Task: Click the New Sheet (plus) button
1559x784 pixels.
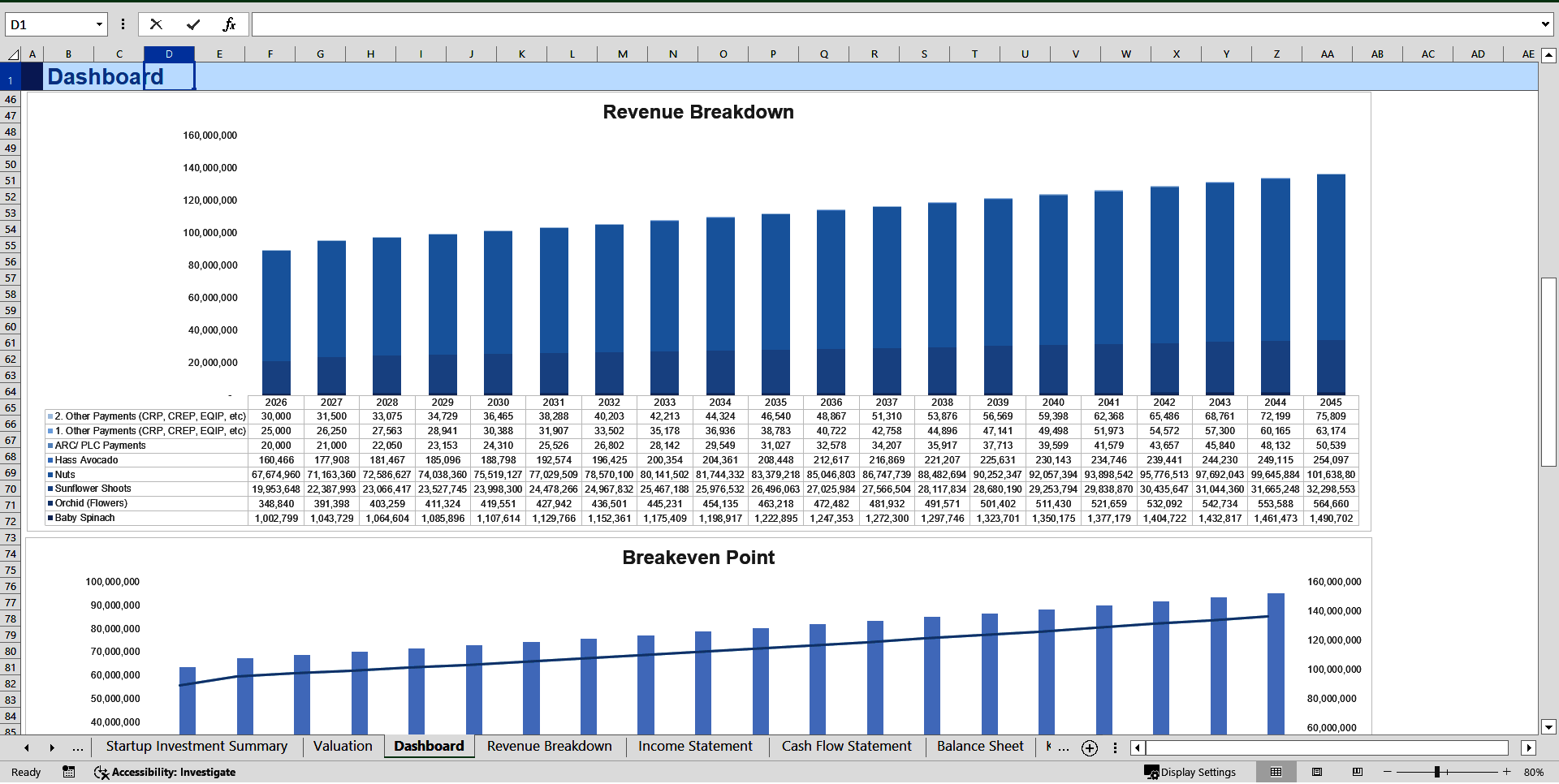Action: coord(1089,748)
